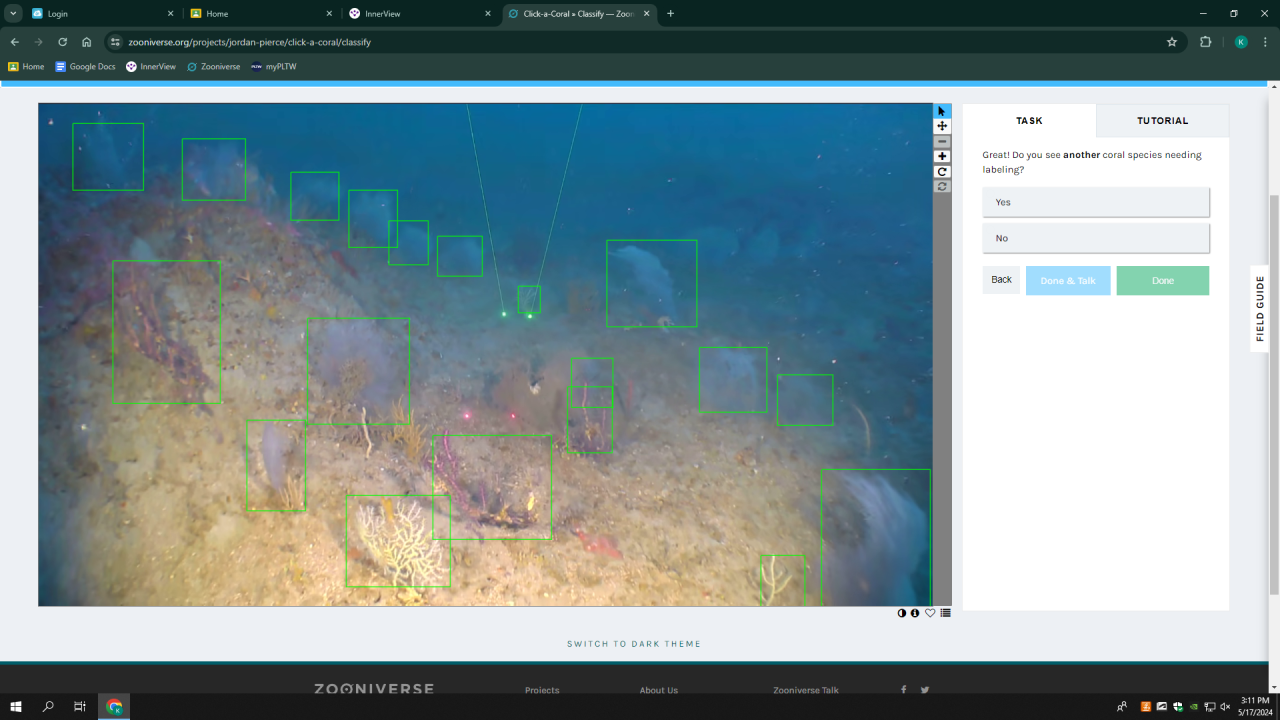Screen dimensions: 1280x720
Task: Show subject metadata info
Action: tap(915, 613)
